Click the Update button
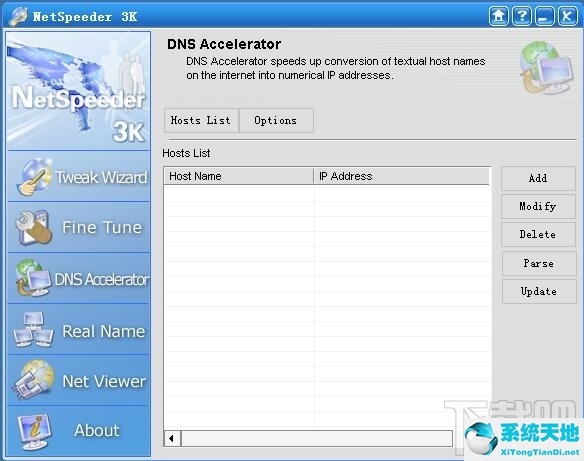Screen dimensions: 584x461 coord(539,291)
